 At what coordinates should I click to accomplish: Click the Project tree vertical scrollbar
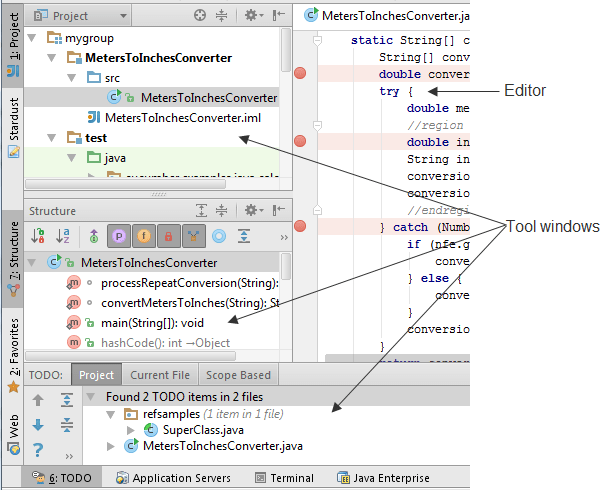tap(286, 60)
